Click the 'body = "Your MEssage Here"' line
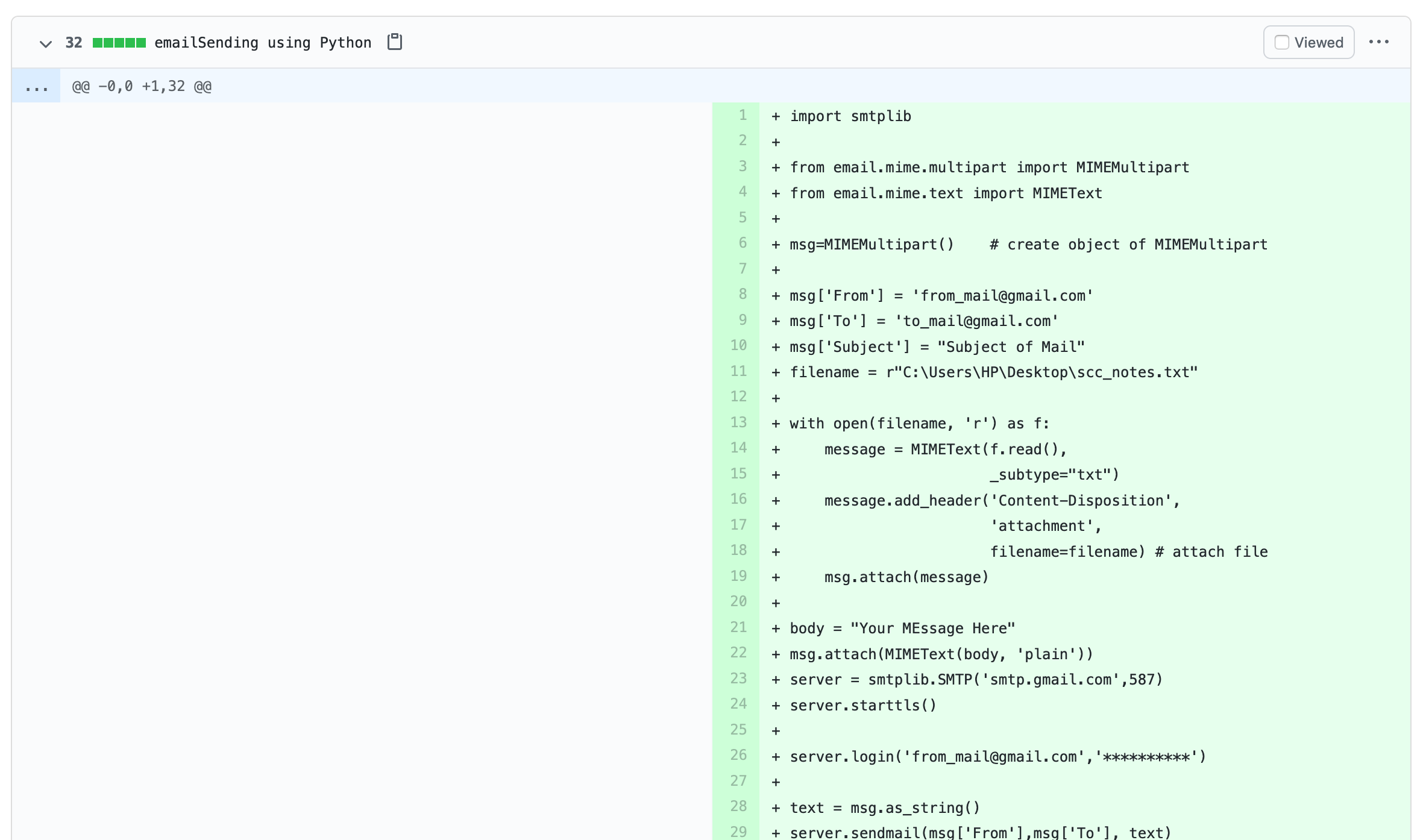Viewport: 1426px width, 840px height. pos(902,628)
